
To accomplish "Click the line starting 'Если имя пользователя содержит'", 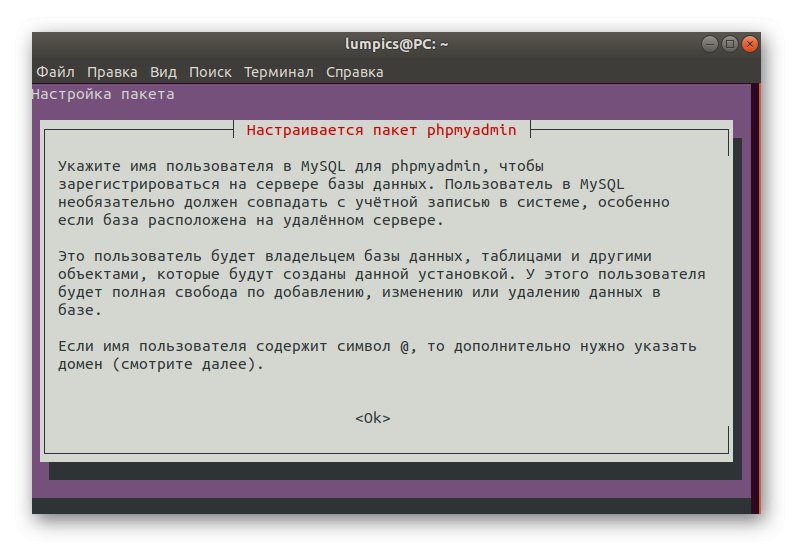I will [377, 346].
